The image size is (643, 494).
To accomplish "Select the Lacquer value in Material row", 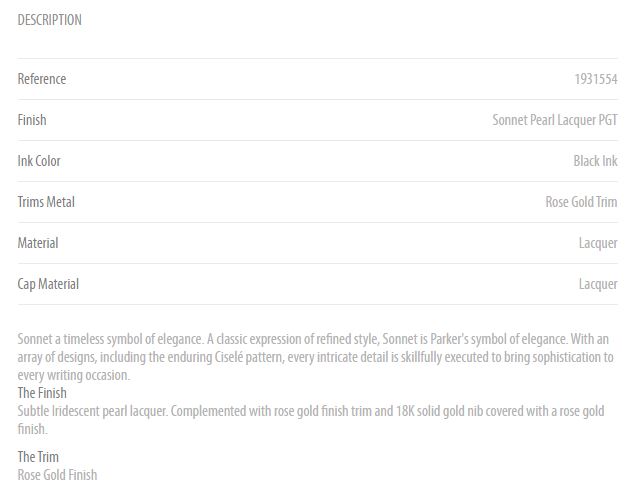I will [x=598, y=243].
